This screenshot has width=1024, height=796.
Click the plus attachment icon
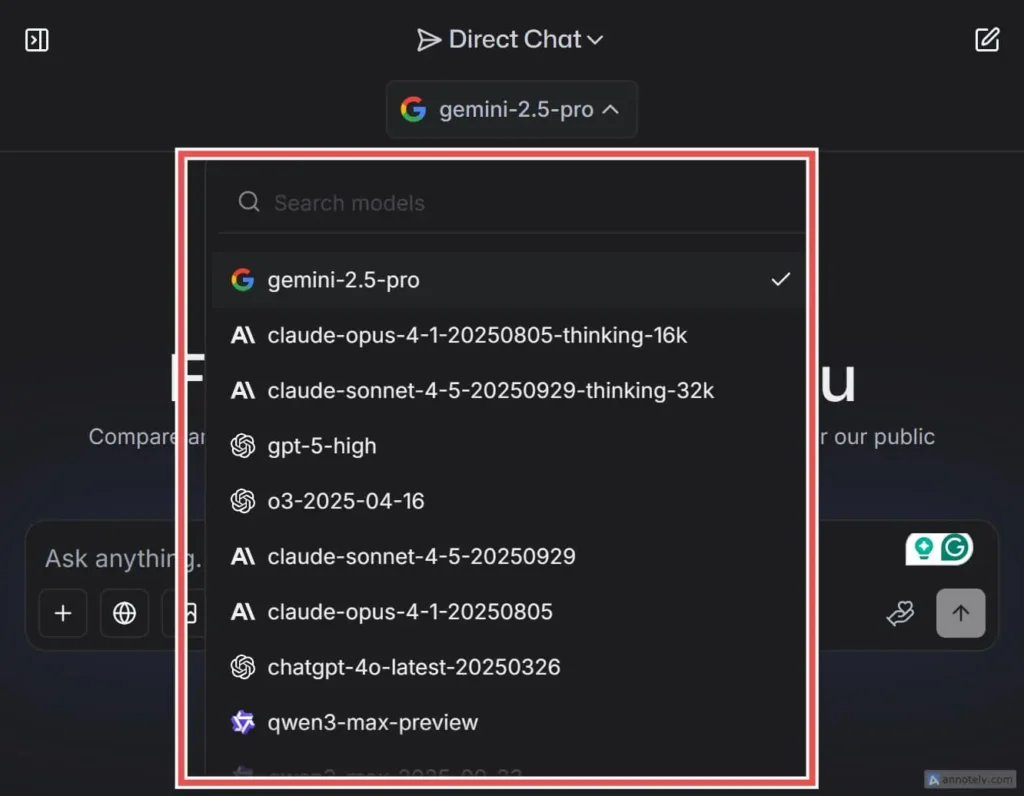point(63,613)
